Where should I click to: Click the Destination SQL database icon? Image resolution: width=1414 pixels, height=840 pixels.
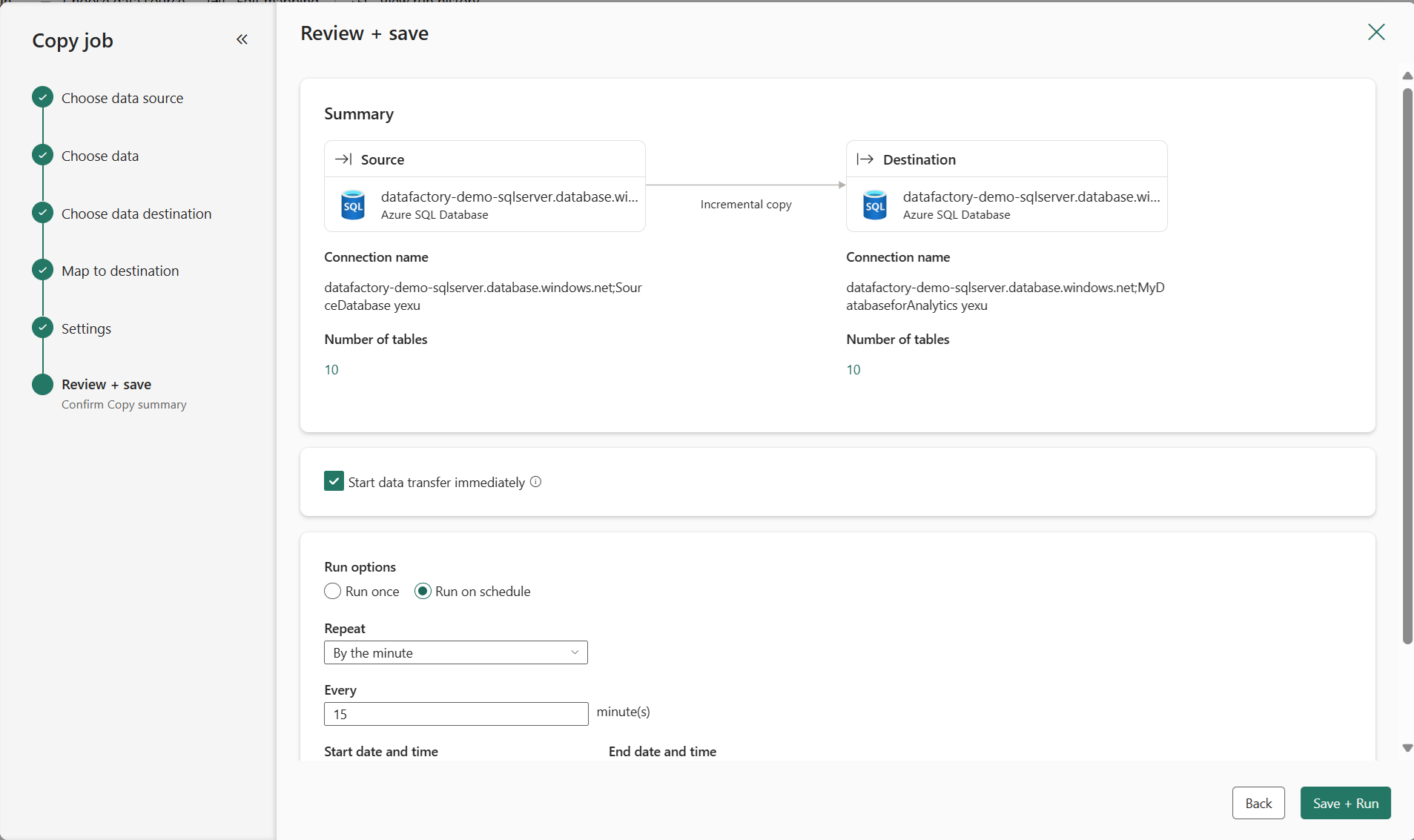875,205
